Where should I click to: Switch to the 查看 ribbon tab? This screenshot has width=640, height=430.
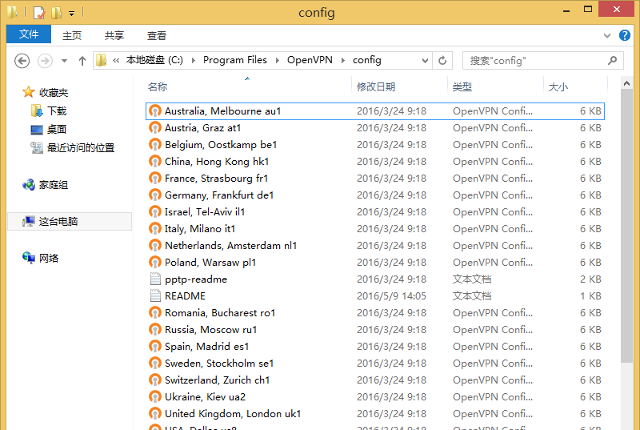[157, 35]
